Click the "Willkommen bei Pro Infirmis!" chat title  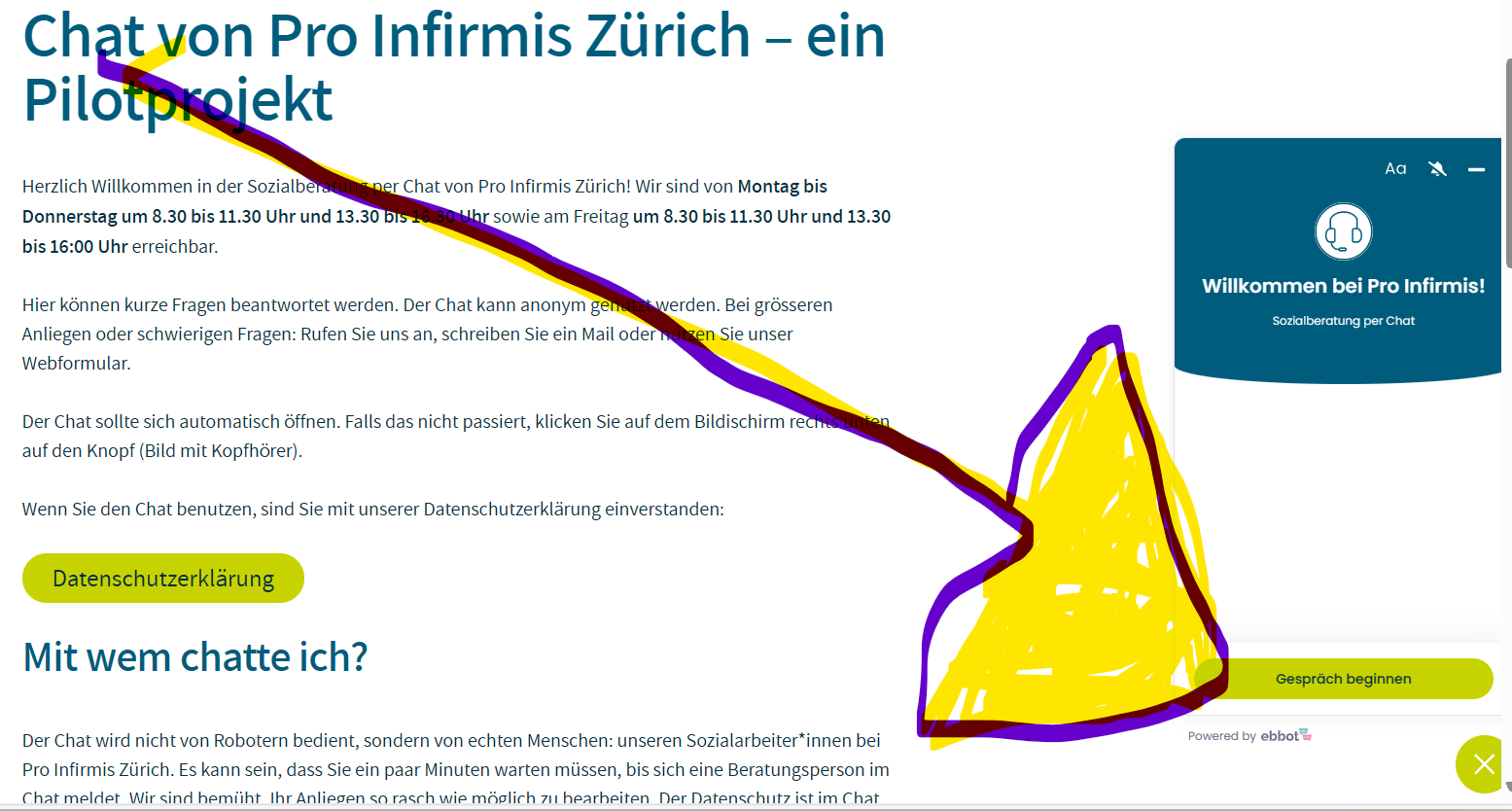click(1344, 286)
